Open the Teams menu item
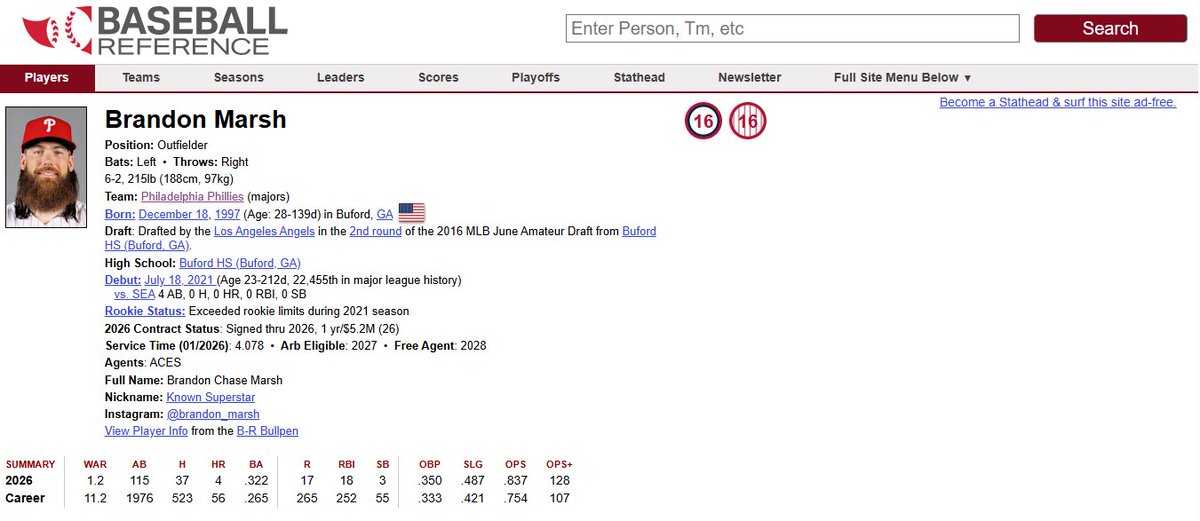 [x=141, y=77]
